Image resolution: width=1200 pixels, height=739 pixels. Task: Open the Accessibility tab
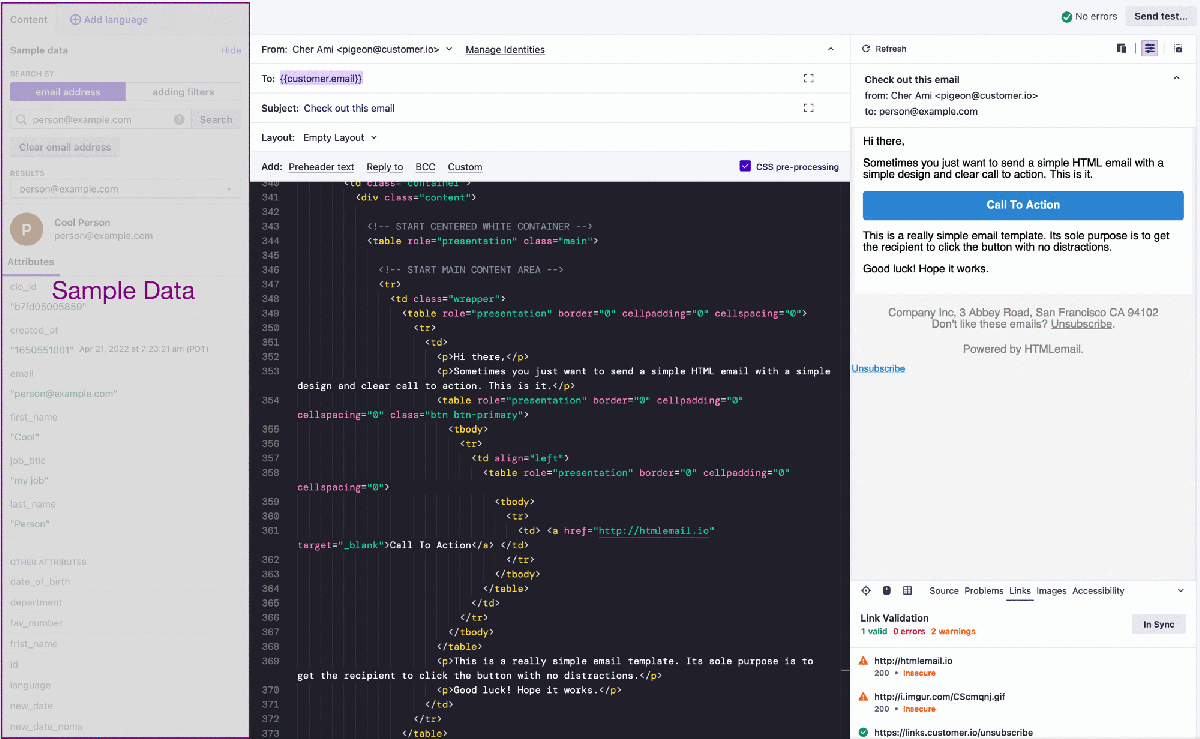click(x=1098, y=591)
